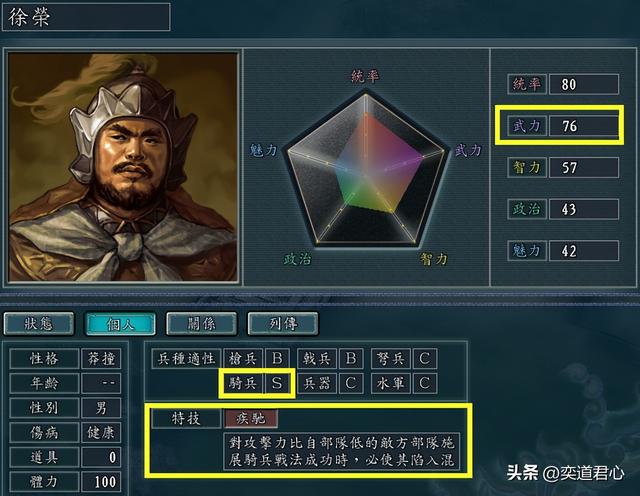Select the 武力 value 76 field

tap(584, 126)
